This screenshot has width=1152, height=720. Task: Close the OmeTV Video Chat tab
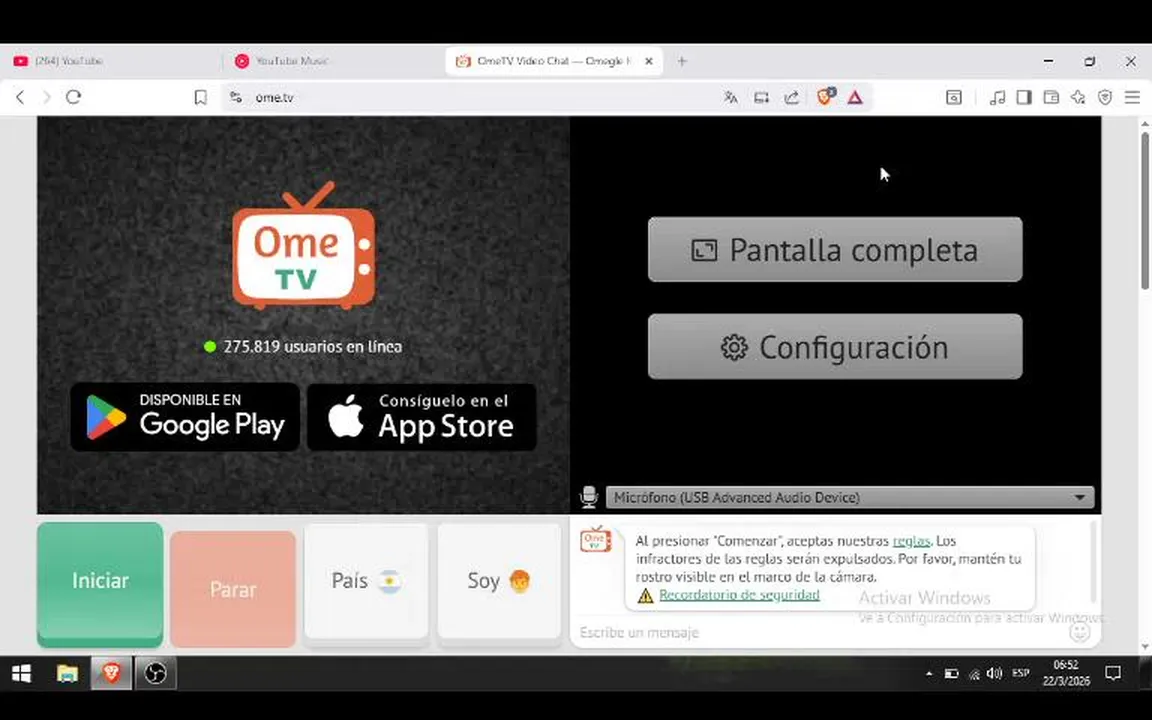[x=649, y=61]
